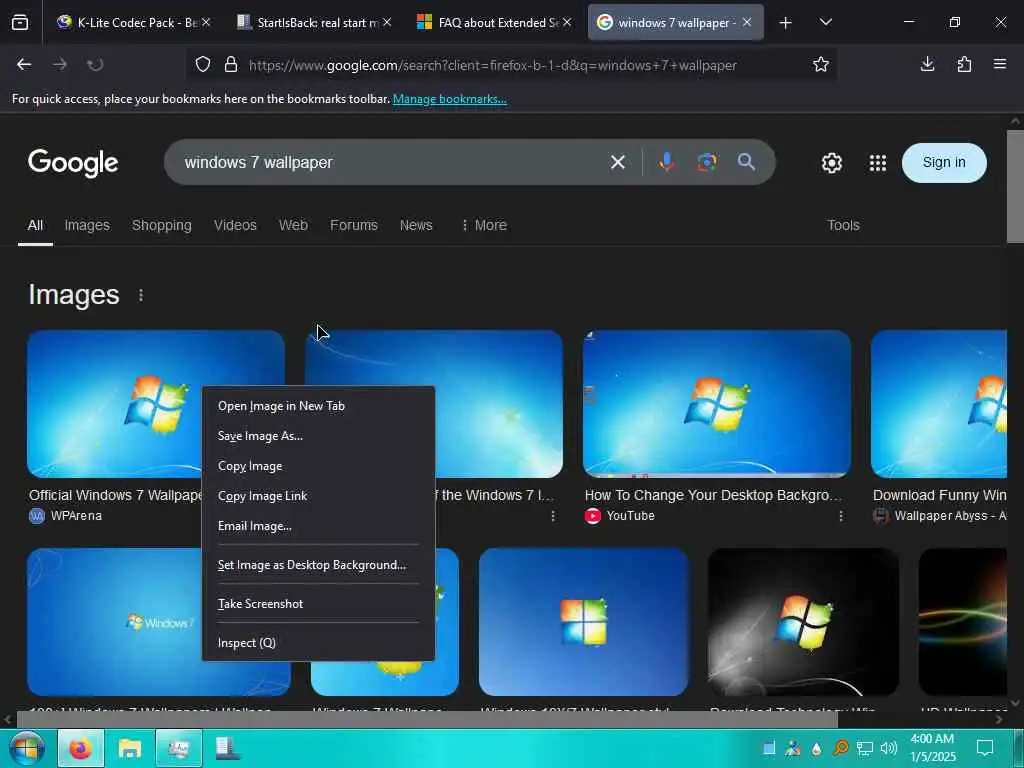Open a new tab with plus button

[786, 23]
